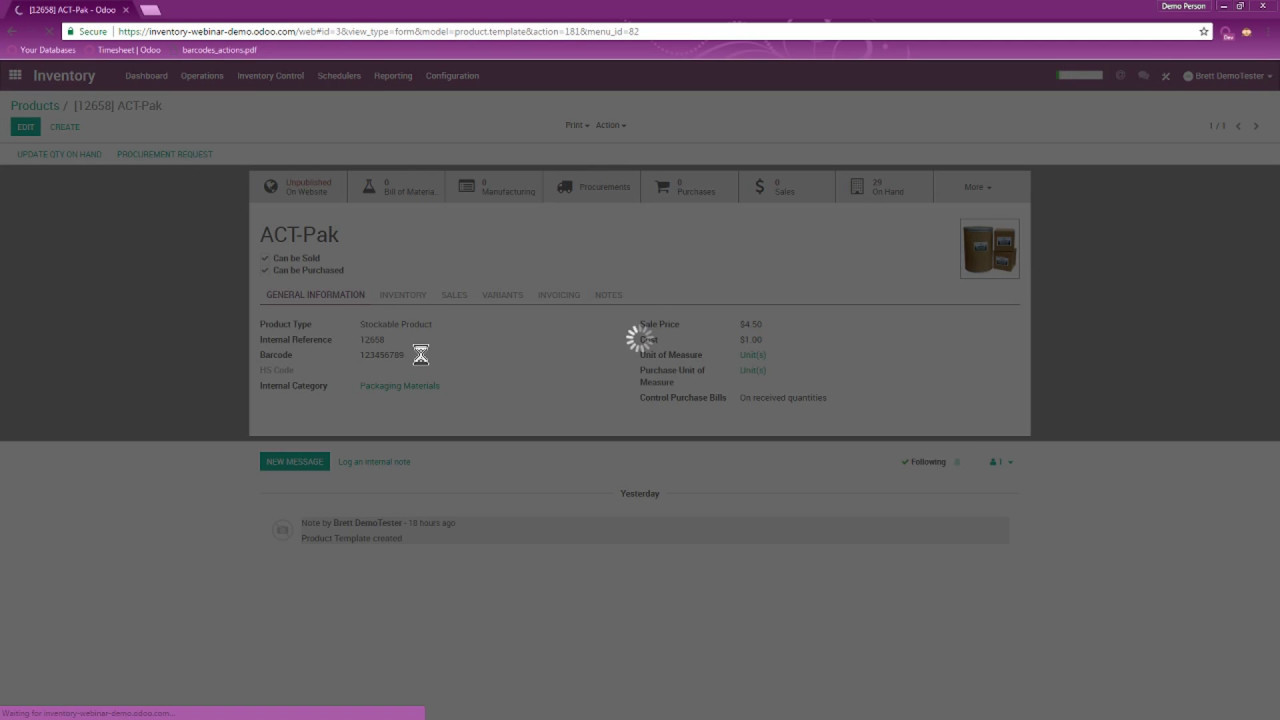This screenshot has width=1280, height=720.
Task: Open the Purchase Unit of Measure Unit(s) link
Action: pyautogui.click(x=753, y=370)
